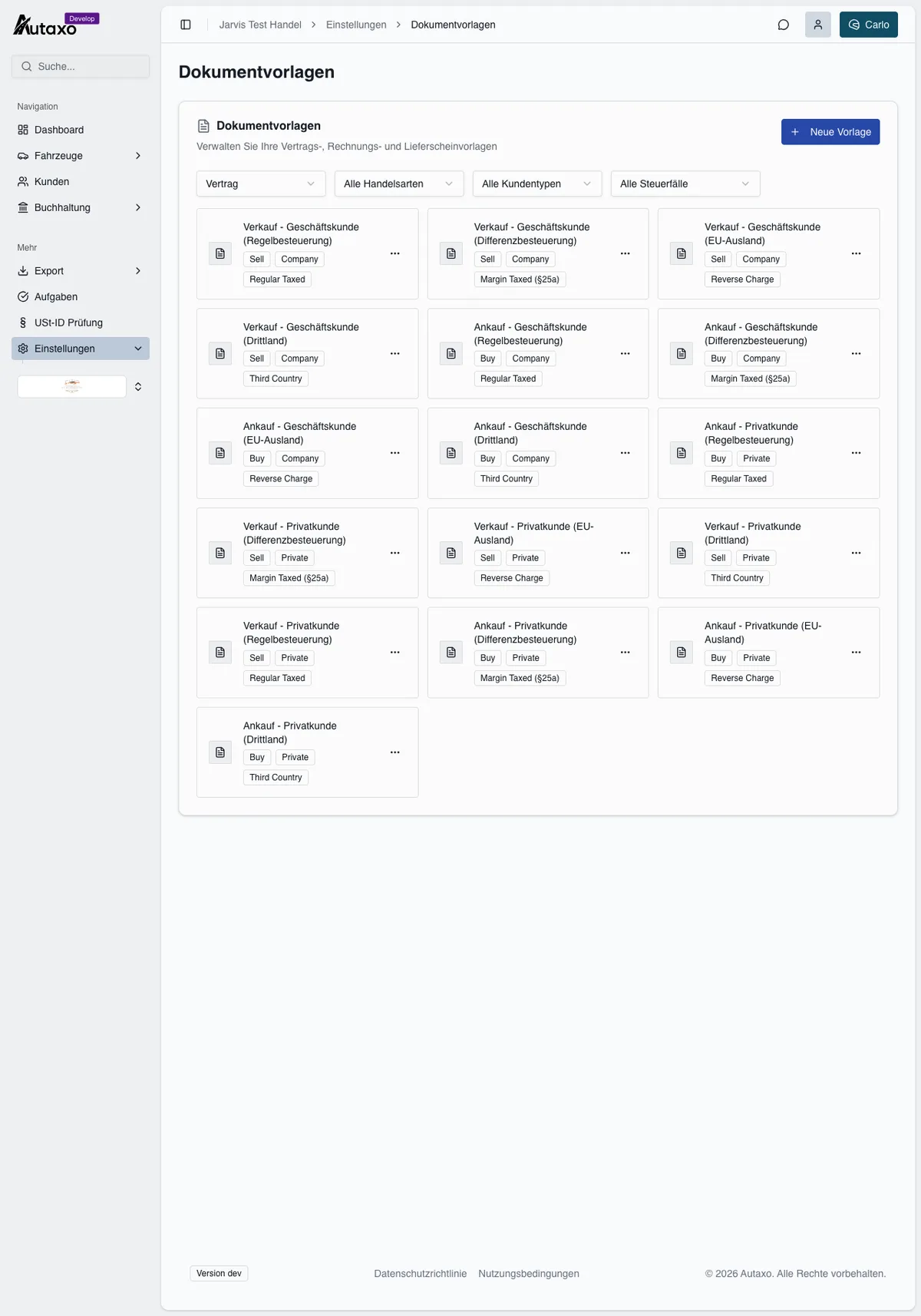Click document icon of Ankauf - Privatkunde (Drittland)
The height and width of the screenshot is (1316, 921).
point(220,752)
